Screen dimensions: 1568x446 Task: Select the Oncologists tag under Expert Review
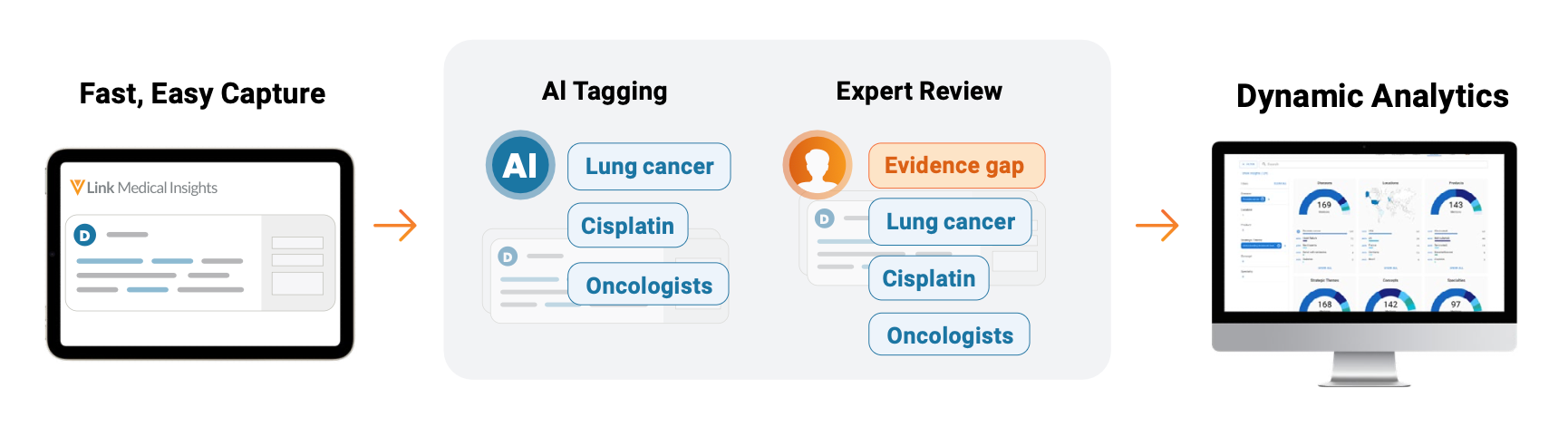point(949,334)
